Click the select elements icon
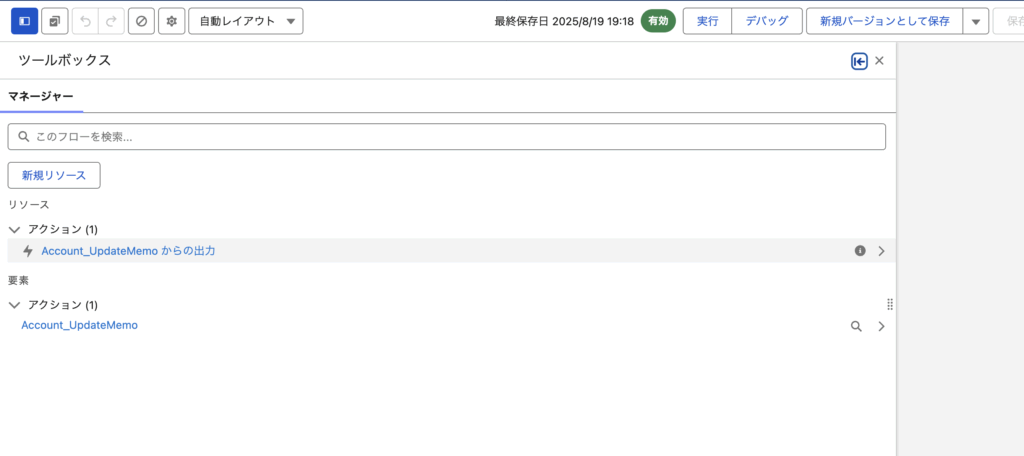 54,21
